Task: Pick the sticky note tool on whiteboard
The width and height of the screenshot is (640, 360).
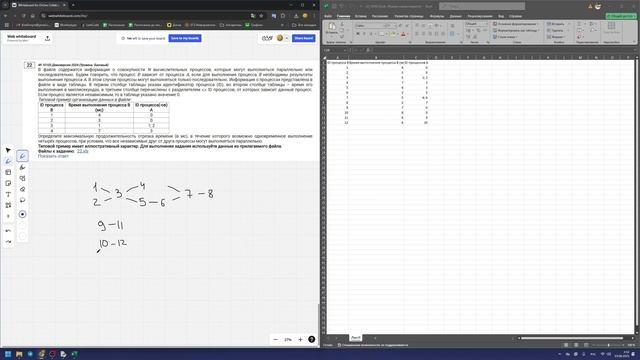Action: 8,183
